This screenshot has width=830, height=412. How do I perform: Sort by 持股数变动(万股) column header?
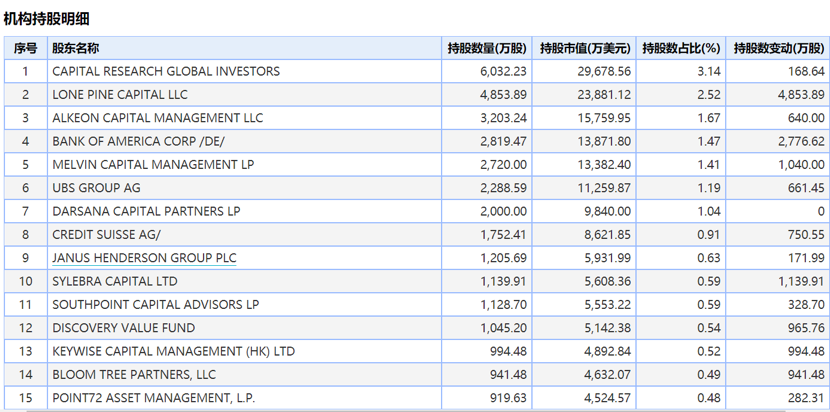[778, 49]
